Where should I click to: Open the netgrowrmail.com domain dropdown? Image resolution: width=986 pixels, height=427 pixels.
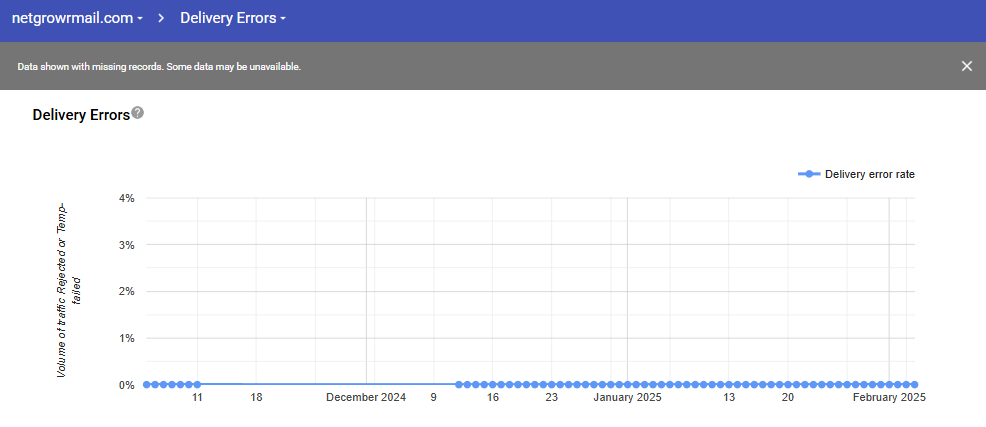click(x=77, y=18)
